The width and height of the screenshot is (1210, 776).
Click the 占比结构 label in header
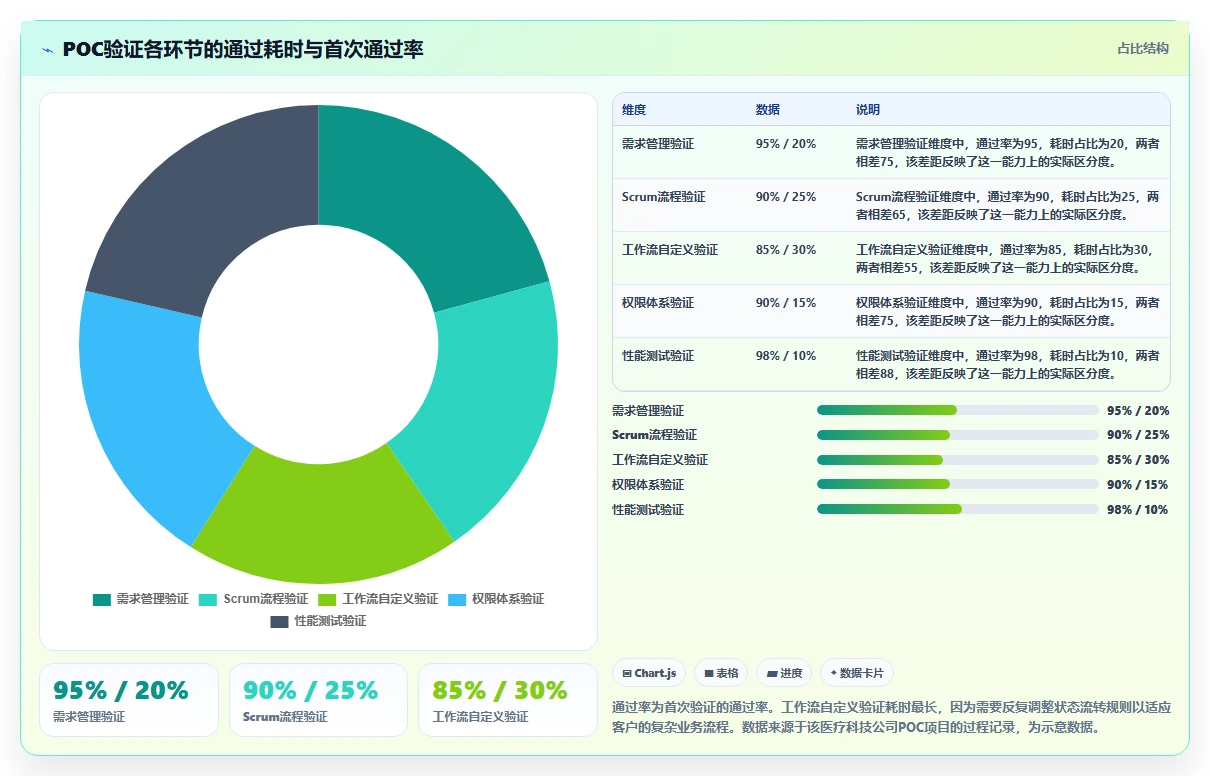pyautogui.click(x=1143, y=49)
